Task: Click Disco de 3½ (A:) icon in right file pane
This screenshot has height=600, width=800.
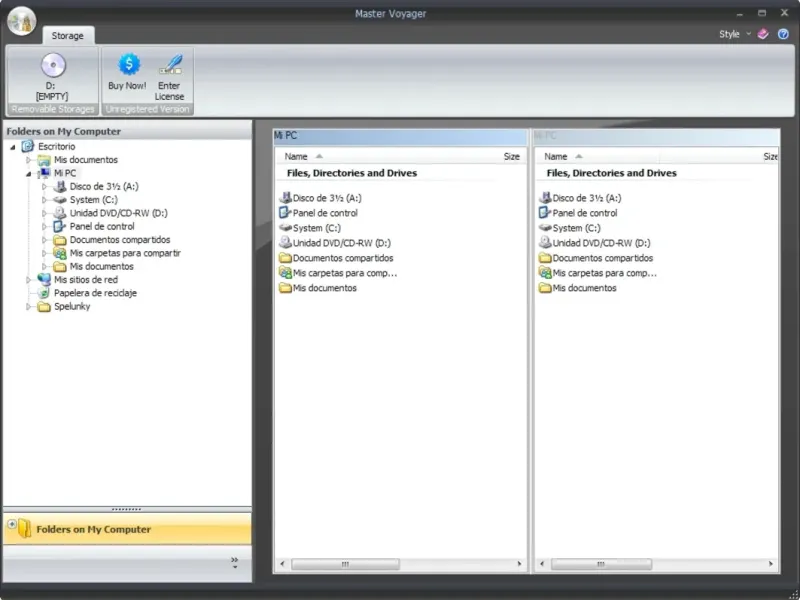Action: tap(545, 198)
